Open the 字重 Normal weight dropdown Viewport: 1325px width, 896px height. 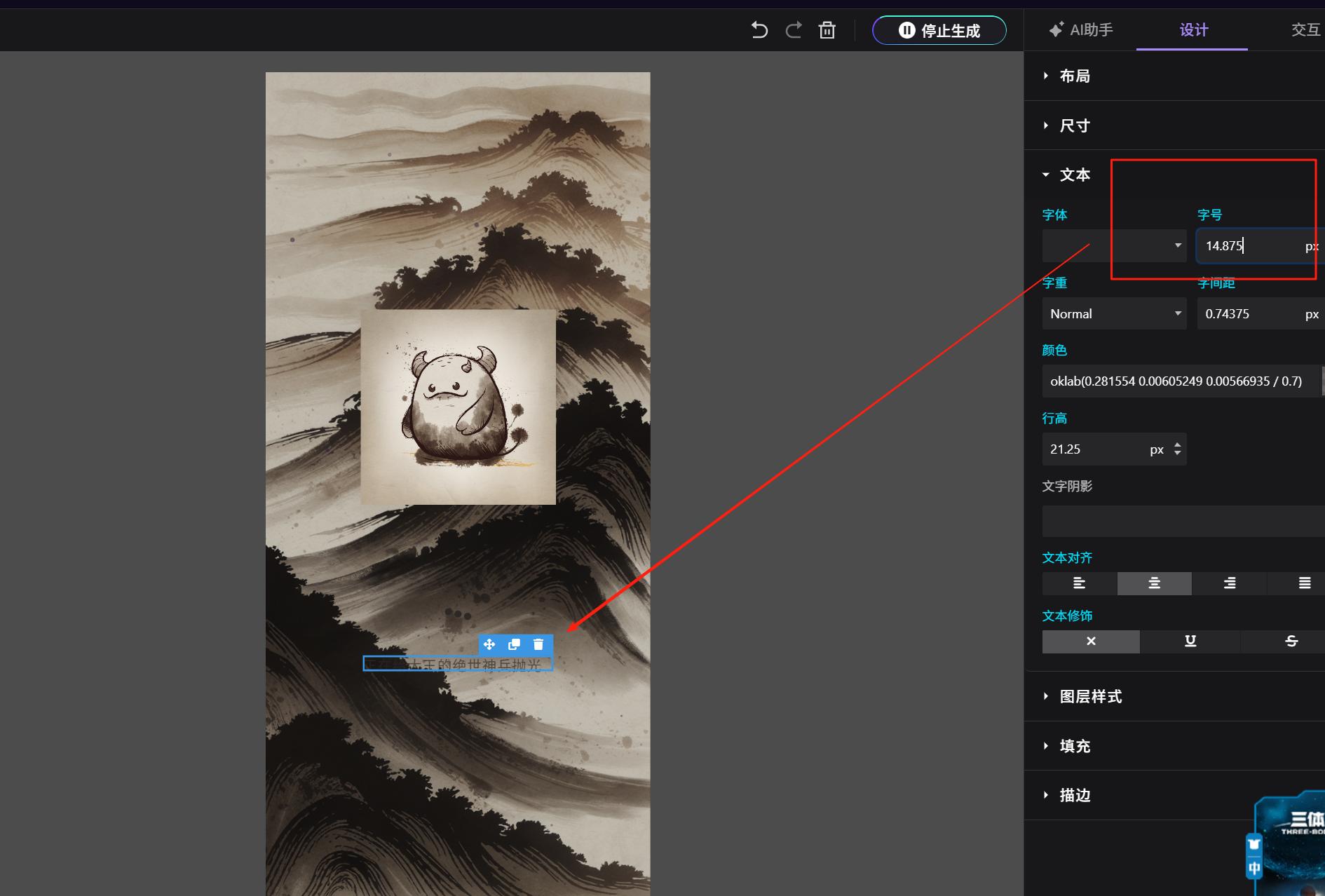1114,313
